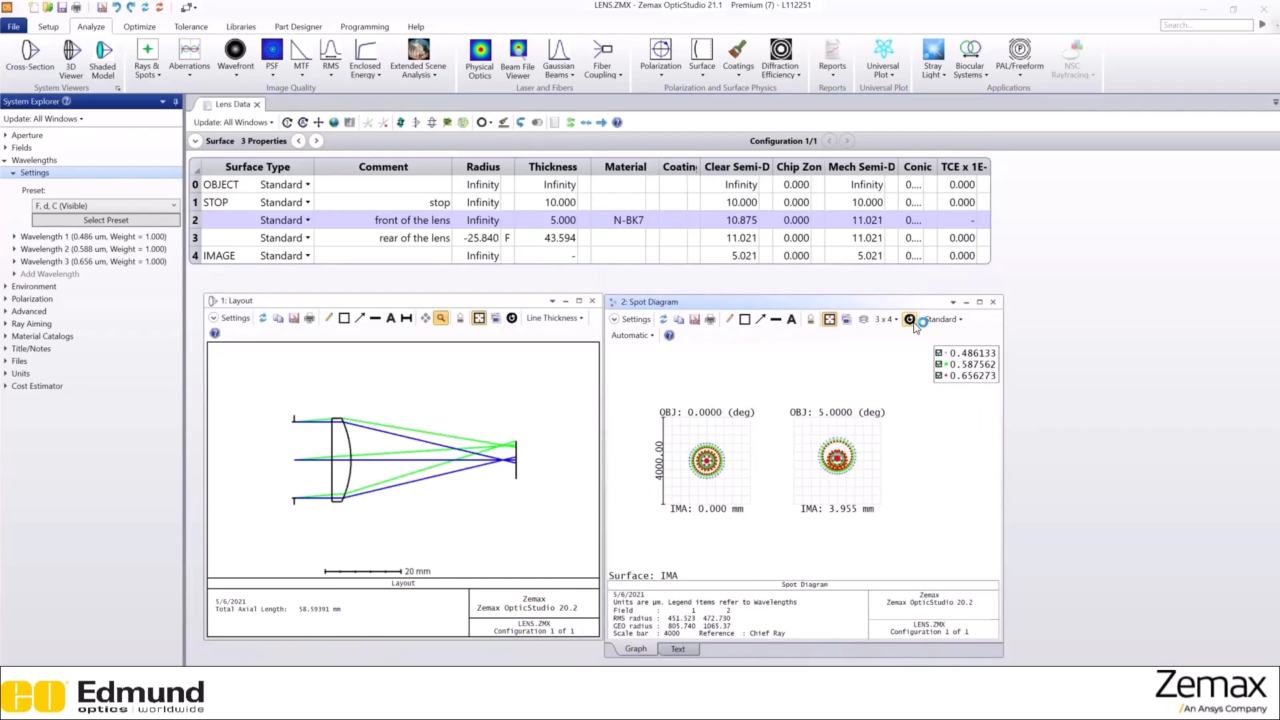Open the MTF analysis
1280x720 pixels.
pos(301,56)
